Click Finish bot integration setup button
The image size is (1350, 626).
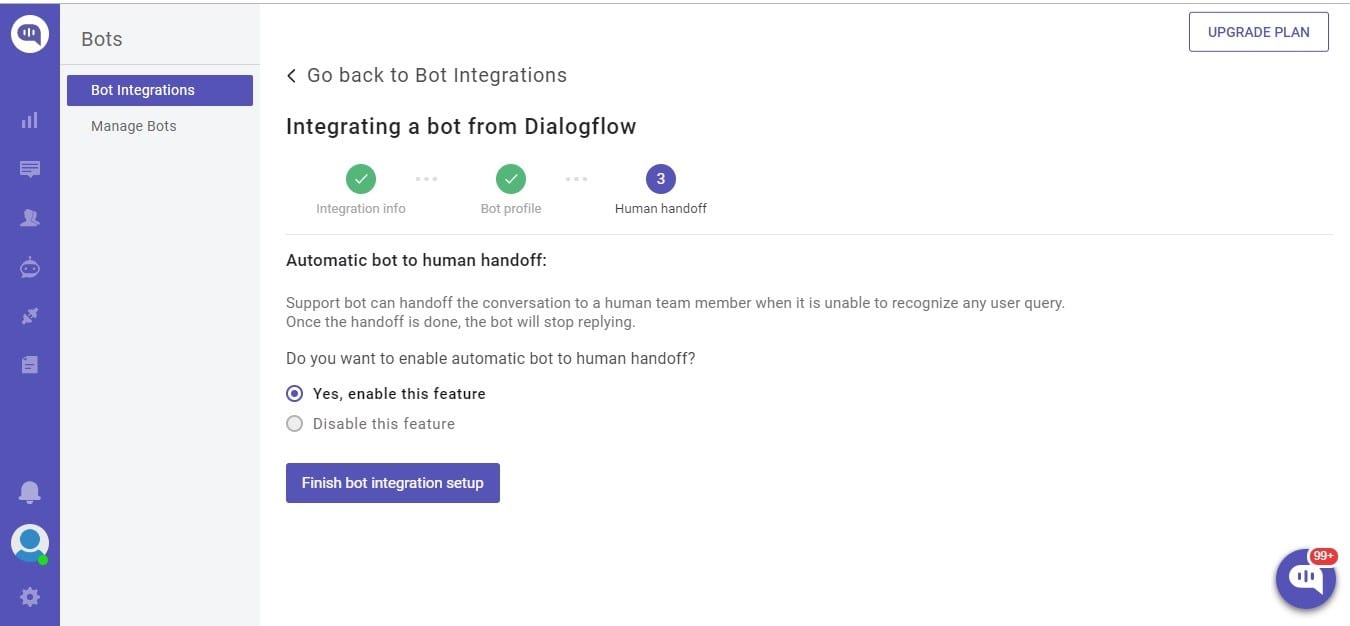pos(393,483)
